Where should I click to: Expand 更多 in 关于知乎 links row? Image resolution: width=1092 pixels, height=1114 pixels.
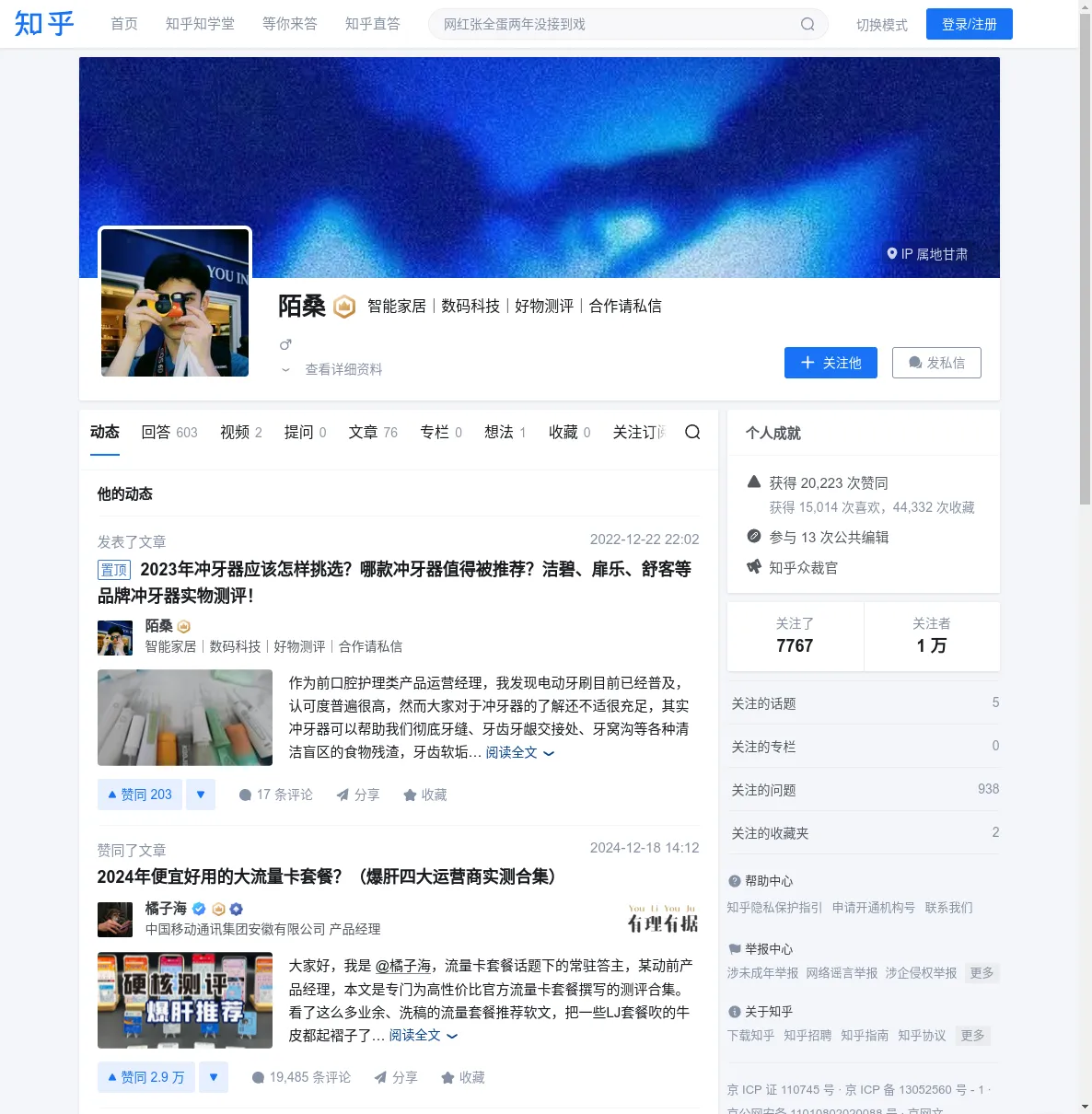click(972, 1036)
